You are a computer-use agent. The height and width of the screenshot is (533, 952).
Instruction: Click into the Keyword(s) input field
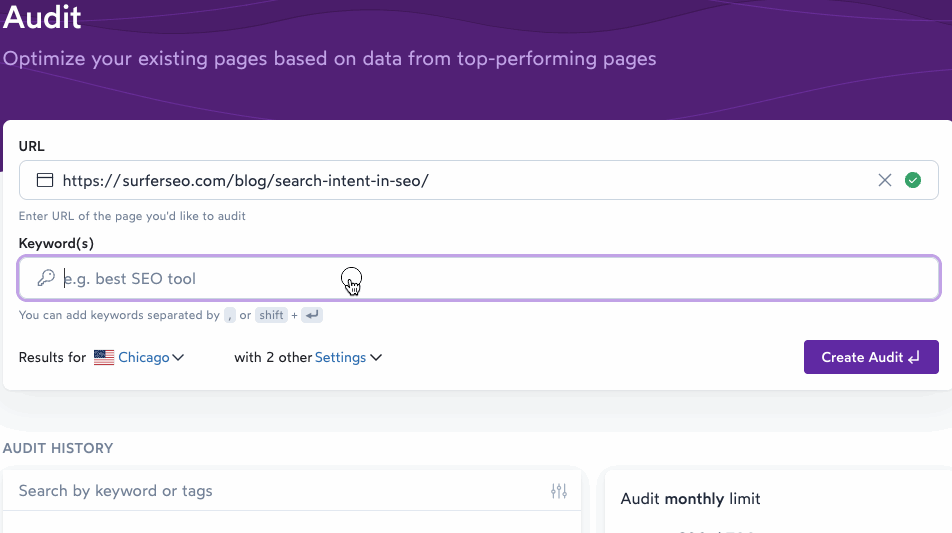[500, 278]
